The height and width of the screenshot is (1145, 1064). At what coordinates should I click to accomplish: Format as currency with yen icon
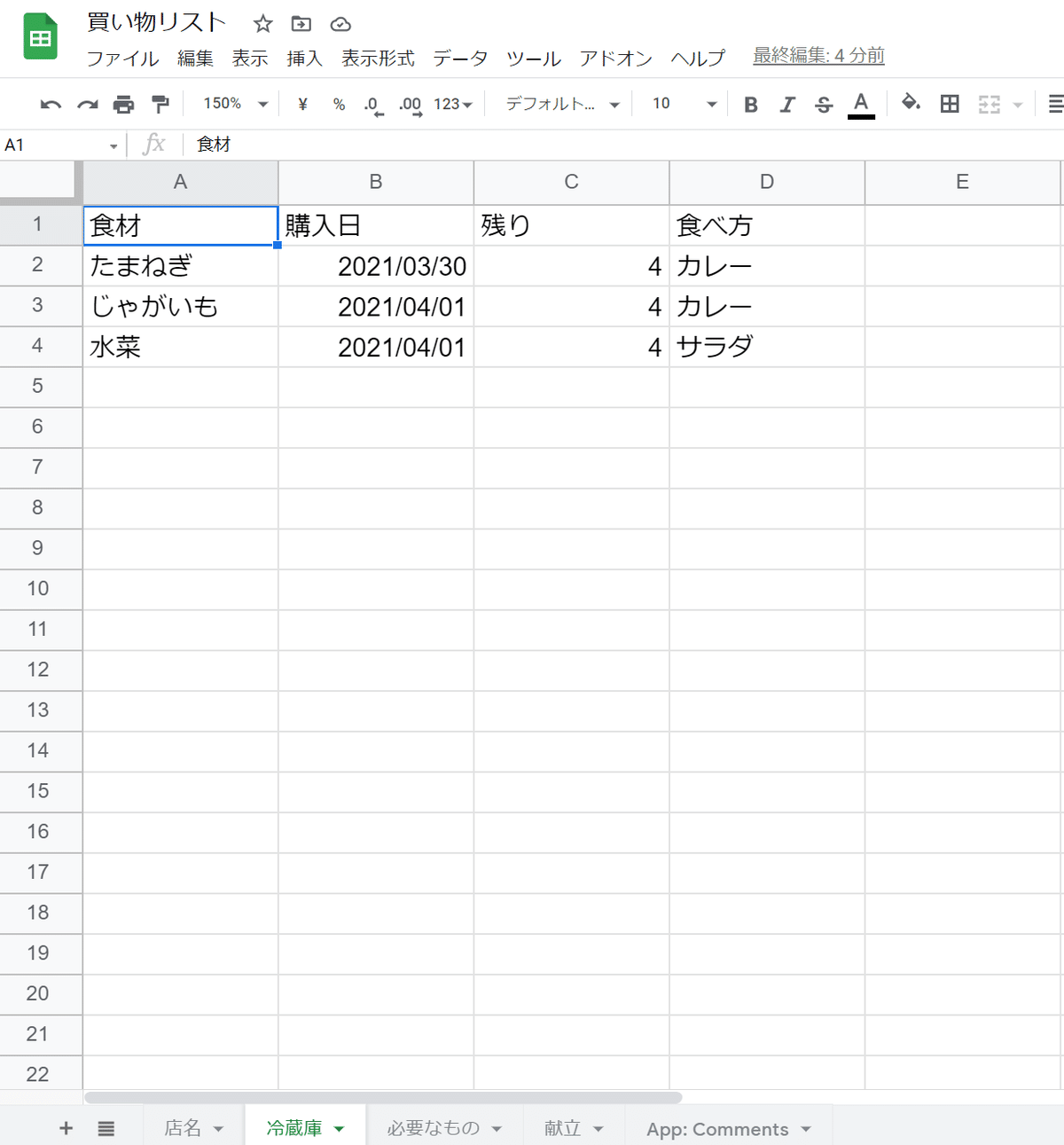302,104
